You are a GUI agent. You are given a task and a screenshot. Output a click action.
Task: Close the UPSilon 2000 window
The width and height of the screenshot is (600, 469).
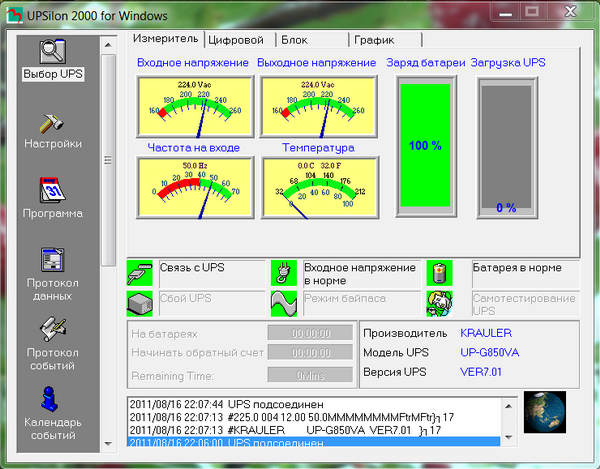click(571, 12)
